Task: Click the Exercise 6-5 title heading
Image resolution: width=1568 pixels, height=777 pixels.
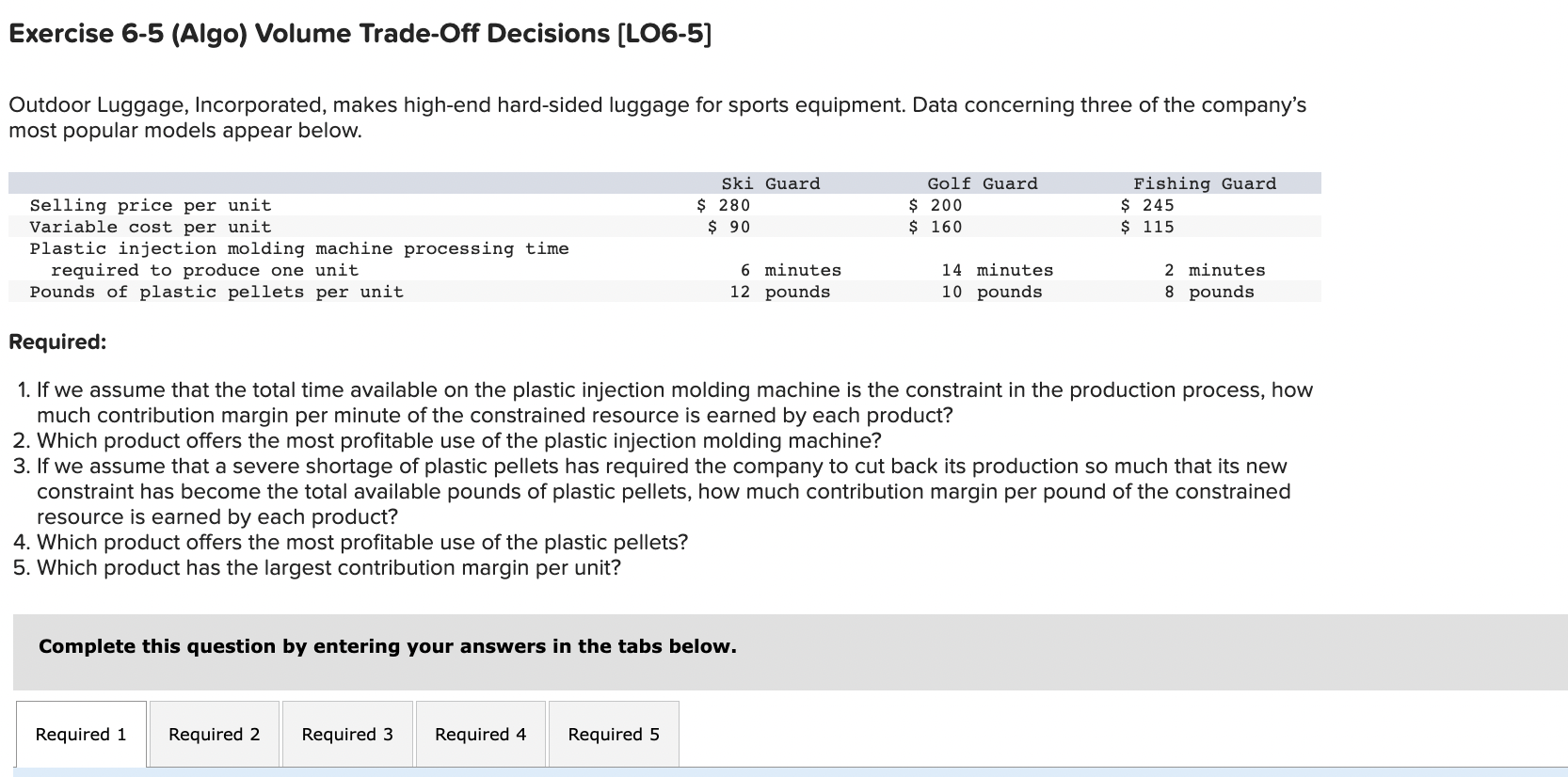Action: (360, 34)
